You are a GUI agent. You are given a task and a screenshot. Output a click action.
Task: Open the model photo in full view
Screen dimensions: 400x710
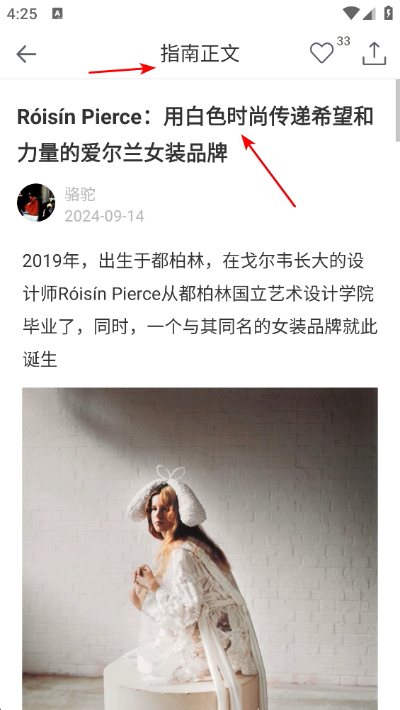[x=200, y=549]
